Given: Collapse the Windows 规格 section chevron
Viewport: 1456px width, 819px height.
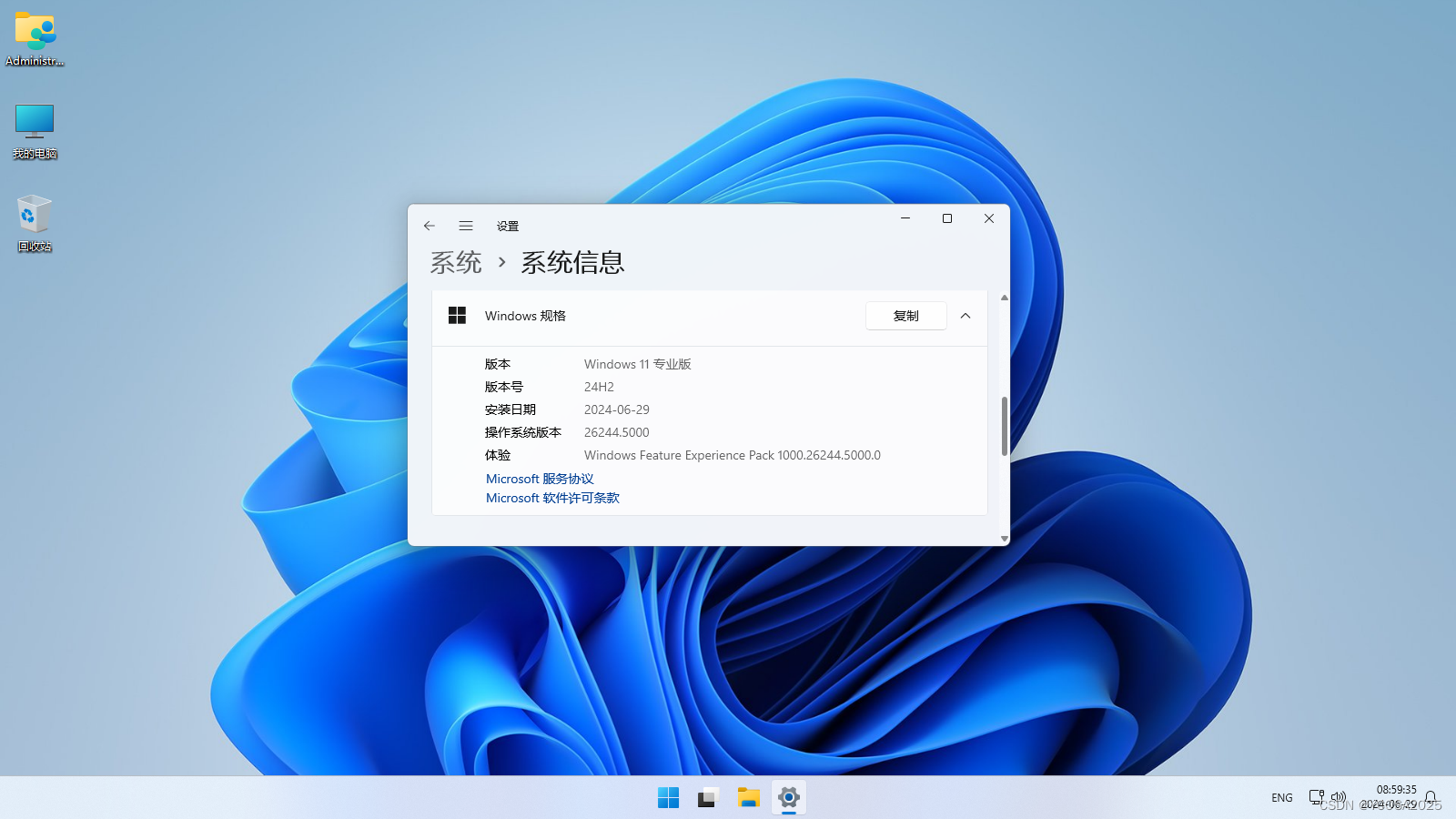Looking at the screenshot, I should [966, 316].
